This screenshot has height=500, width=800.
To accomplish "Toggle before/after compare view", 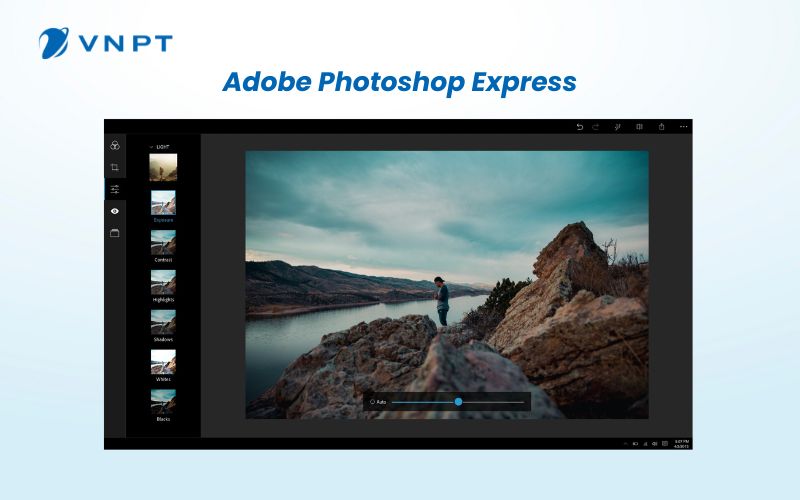I will (639, 127).
